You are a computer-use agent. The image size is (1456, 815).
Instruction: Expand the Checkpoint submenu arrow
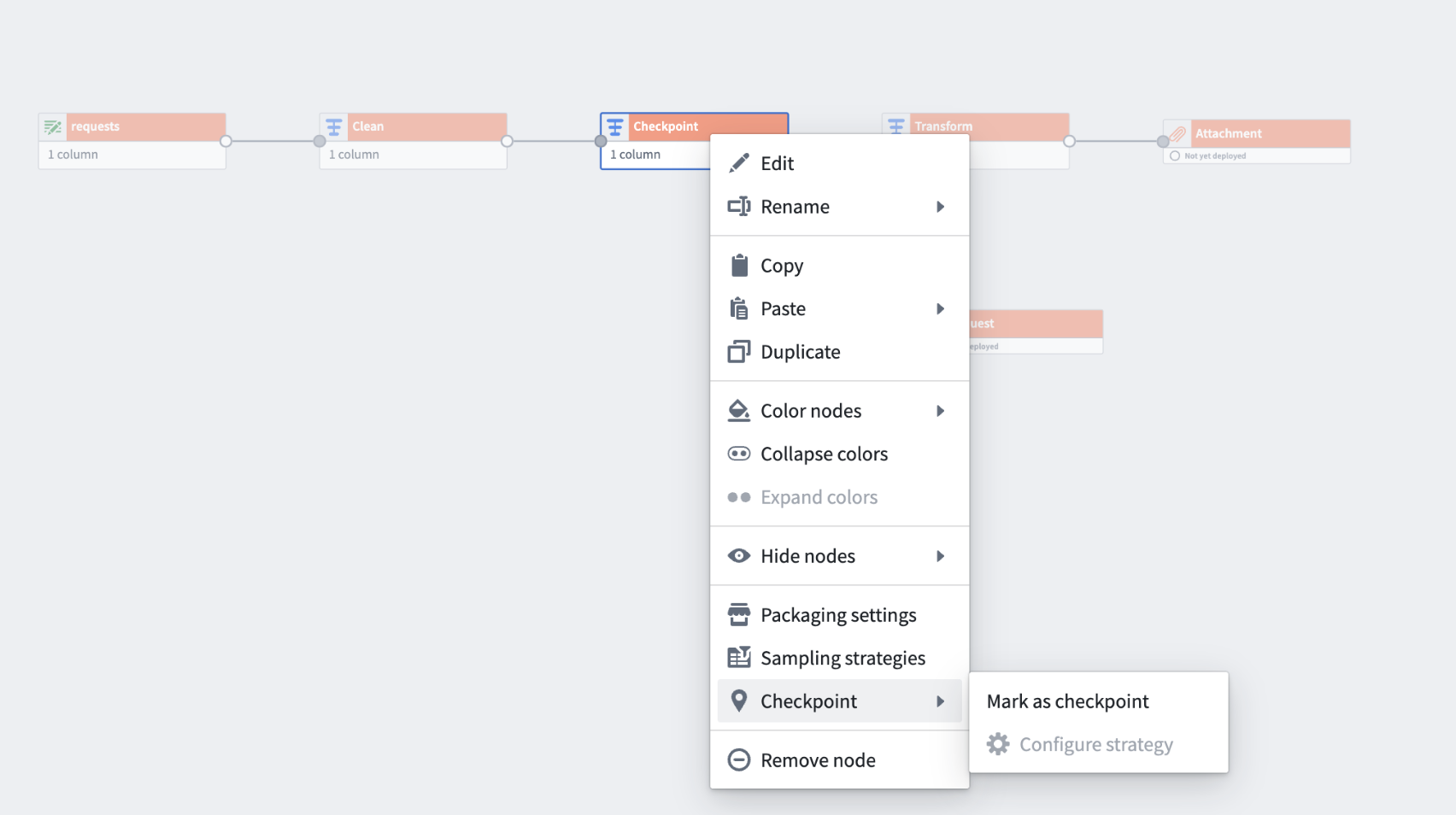[940, 701]
